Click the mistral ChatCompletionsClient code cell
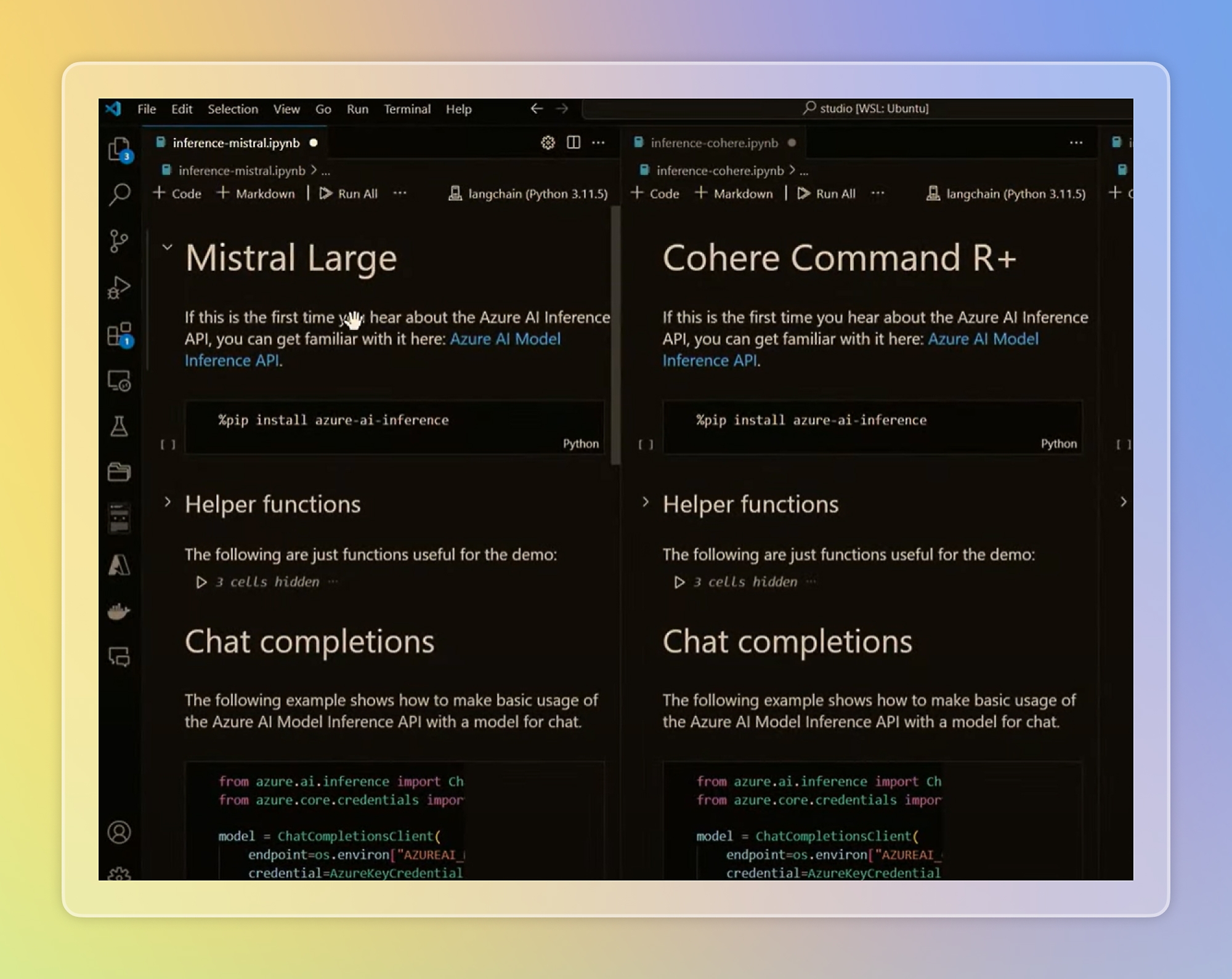The width and height of the screenshot is (1232, 979). point(395,821)
